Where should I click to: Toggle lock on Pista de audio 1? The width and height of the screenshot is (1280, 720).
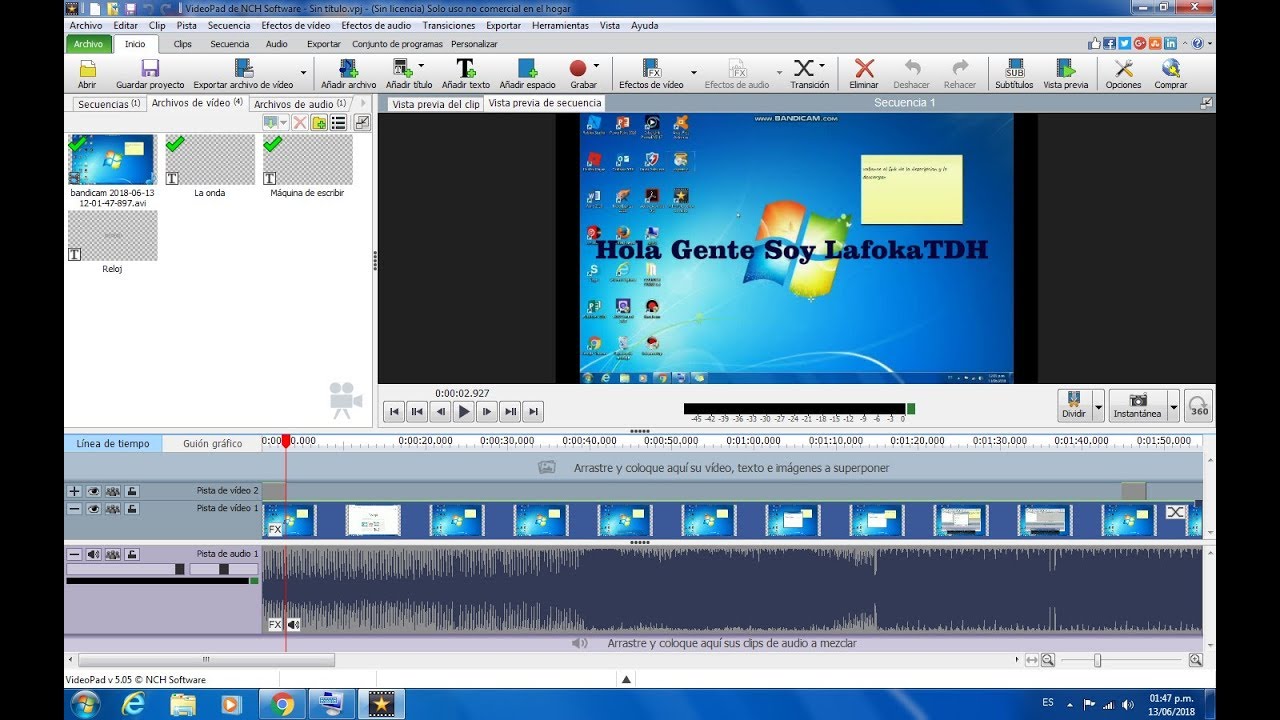point(132,554)
